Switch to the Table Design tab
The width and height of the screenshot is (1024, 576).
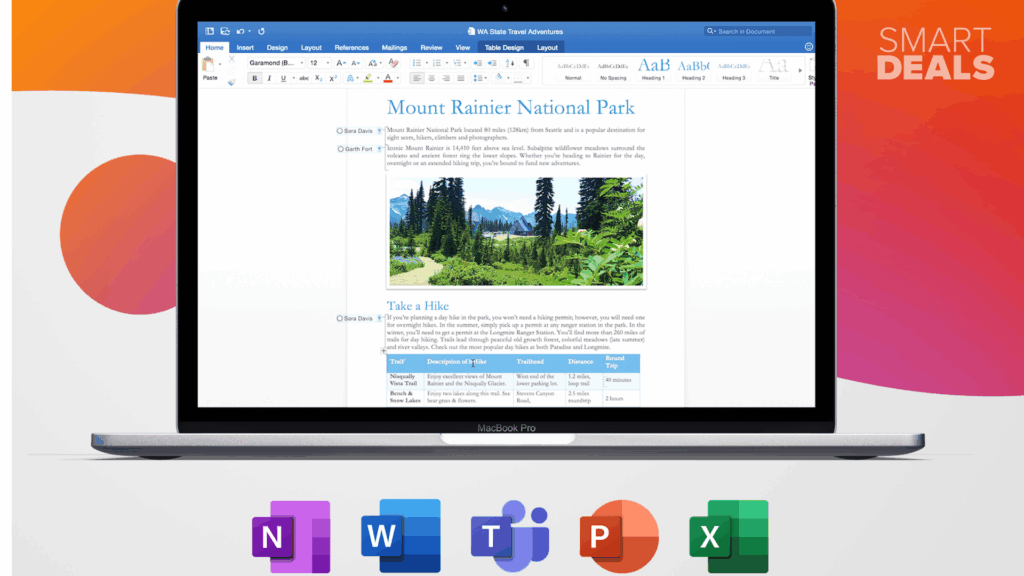(504, 48)
